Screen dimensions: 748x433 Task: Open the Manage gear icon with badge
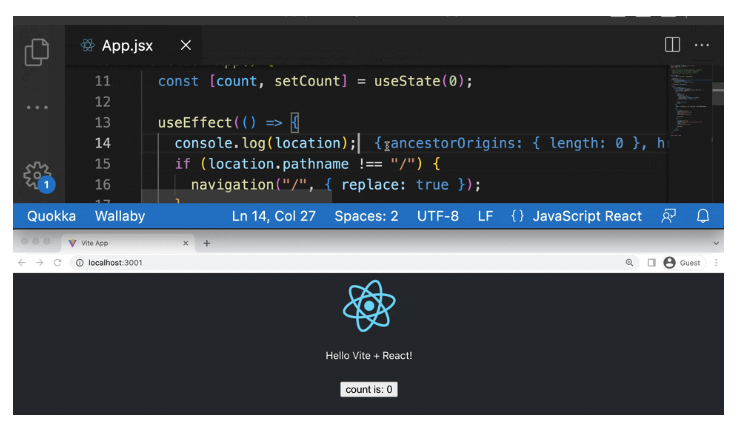pyautogui.click(x=38, y=176)
